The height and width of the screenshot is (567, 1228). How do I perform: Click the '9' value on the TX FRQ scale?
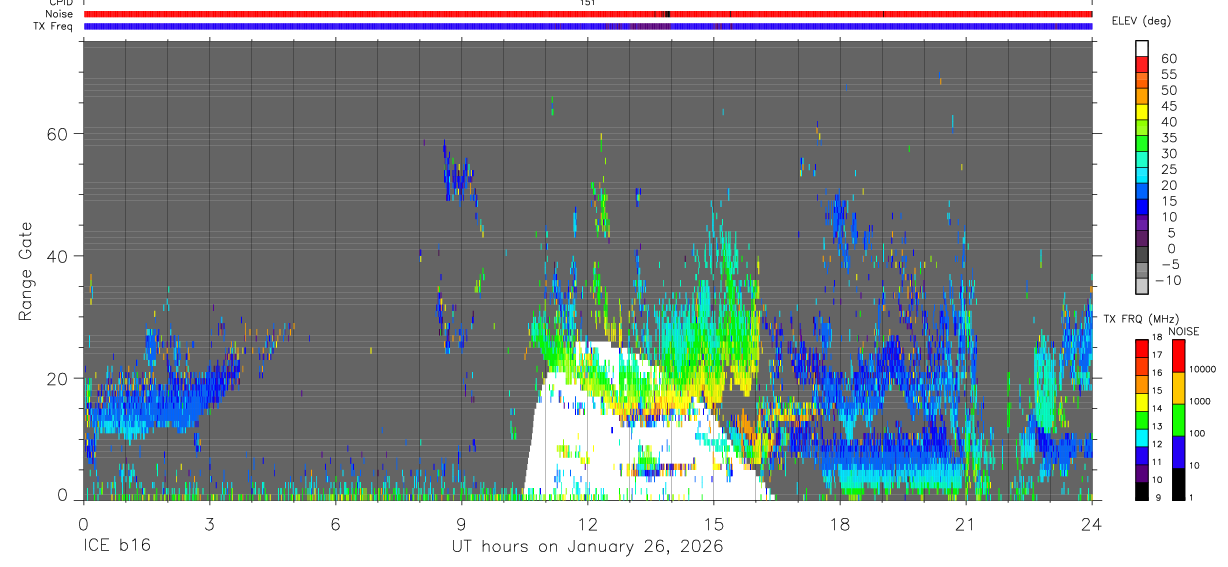[x=1158, y=498]
